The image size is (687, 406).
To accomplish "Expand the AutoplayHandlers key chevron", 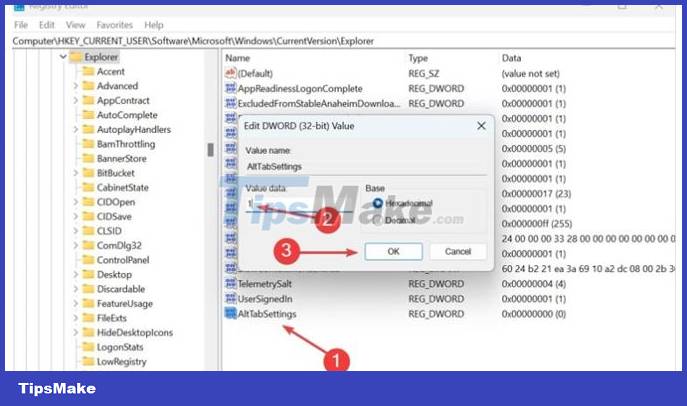I will [75, 129].
